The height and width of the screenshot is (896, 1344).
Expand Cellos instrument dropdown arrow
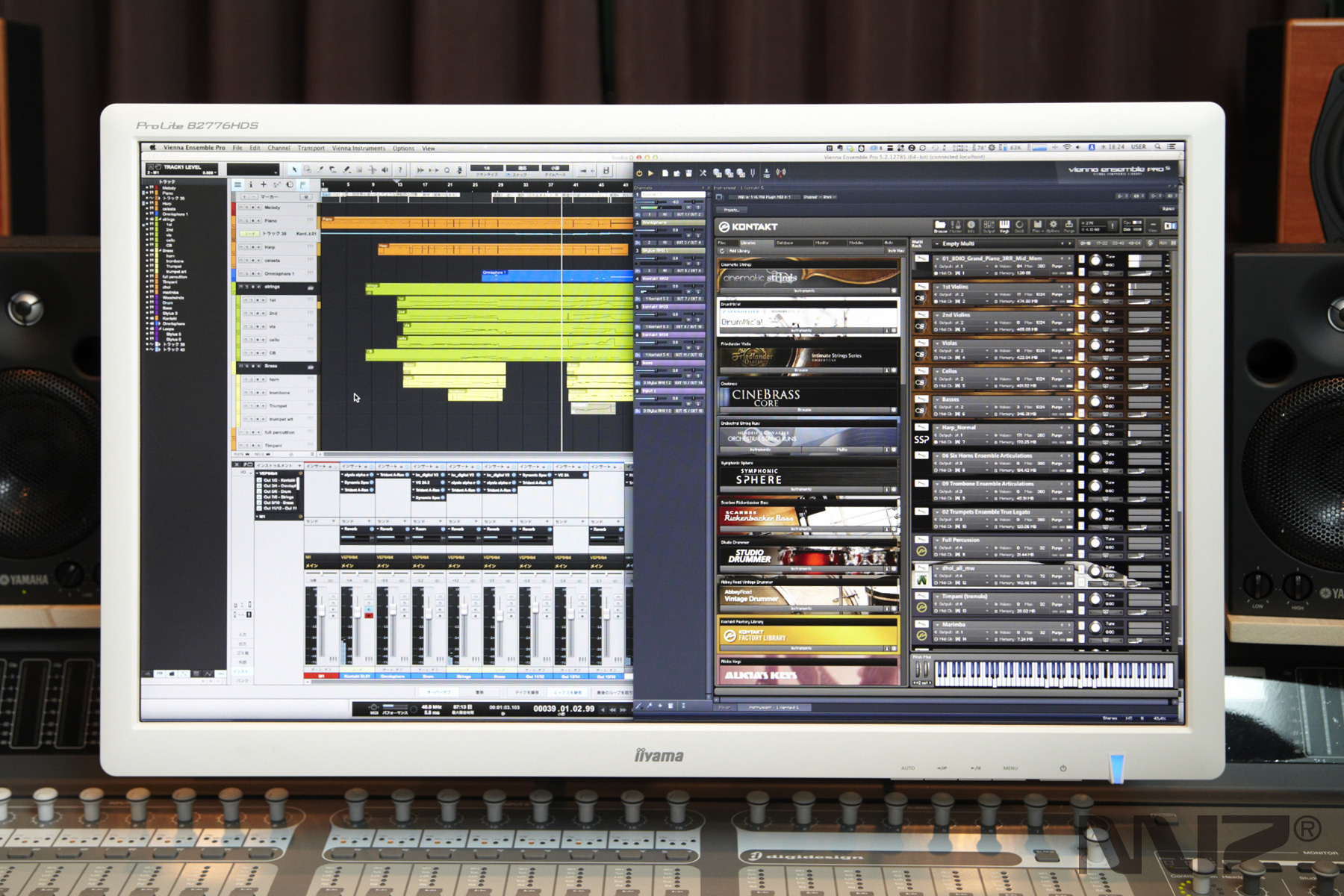pos(937,371)
